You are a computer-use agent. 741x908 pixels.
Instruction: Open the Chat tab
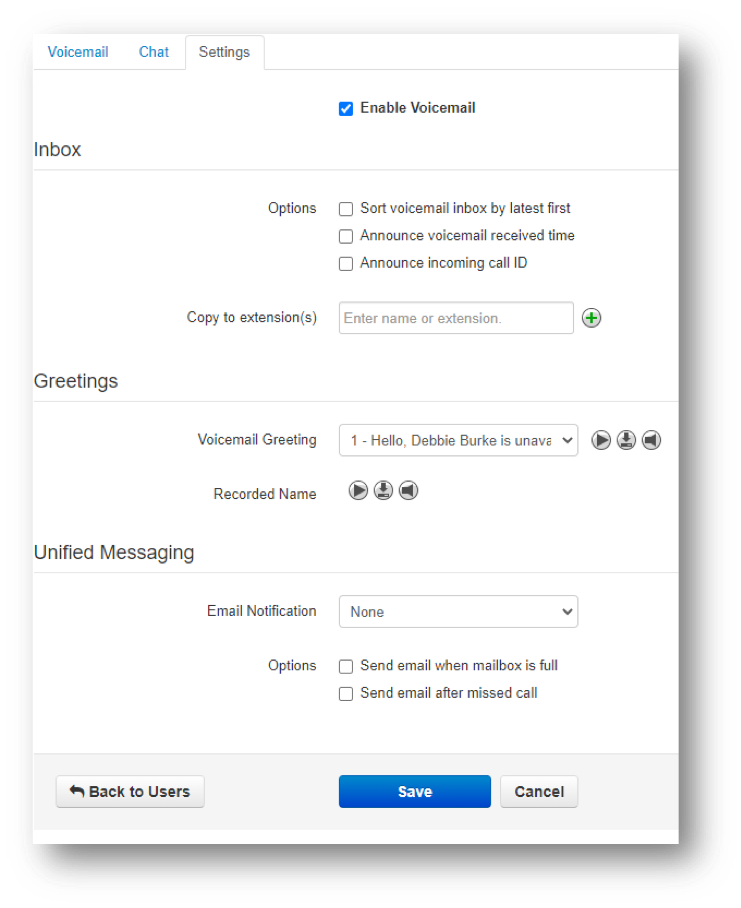[154, 52]
